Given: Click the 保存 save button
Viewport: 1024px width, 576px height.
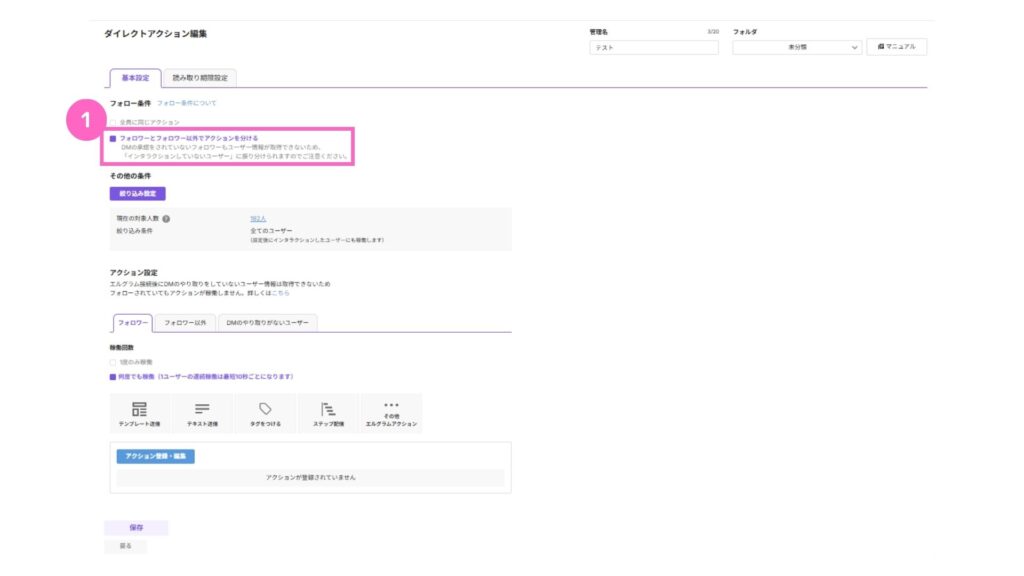Looking at the screenshot, I should tap(136, 527).
